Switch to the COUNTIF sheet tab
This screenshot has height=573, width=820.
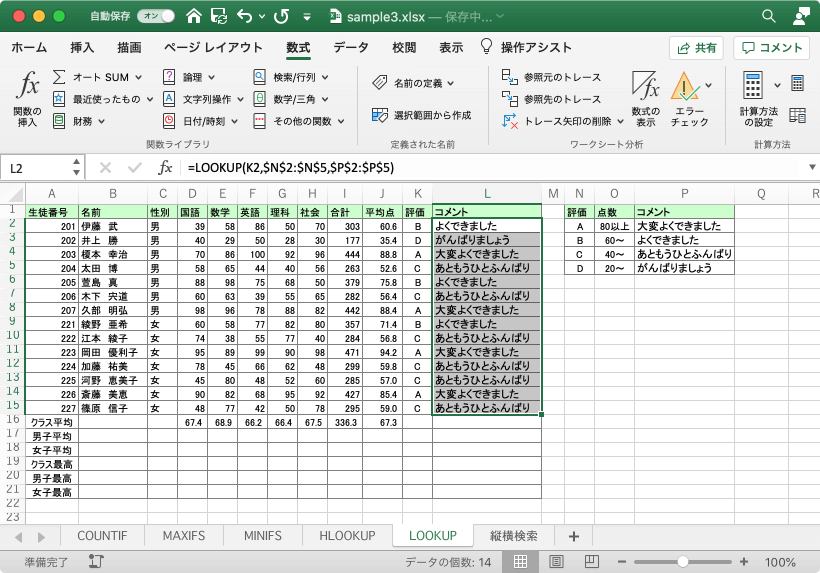click(x=102, y=536)
